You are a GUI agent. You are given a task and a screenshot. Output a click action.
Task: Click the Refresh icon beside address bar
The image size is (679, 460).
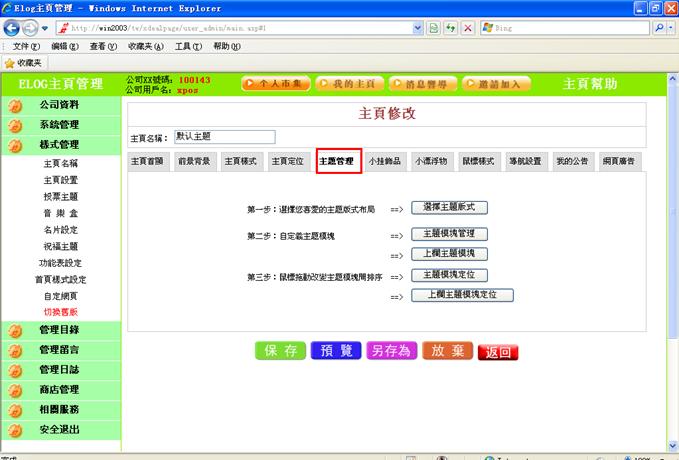[451, 29]
